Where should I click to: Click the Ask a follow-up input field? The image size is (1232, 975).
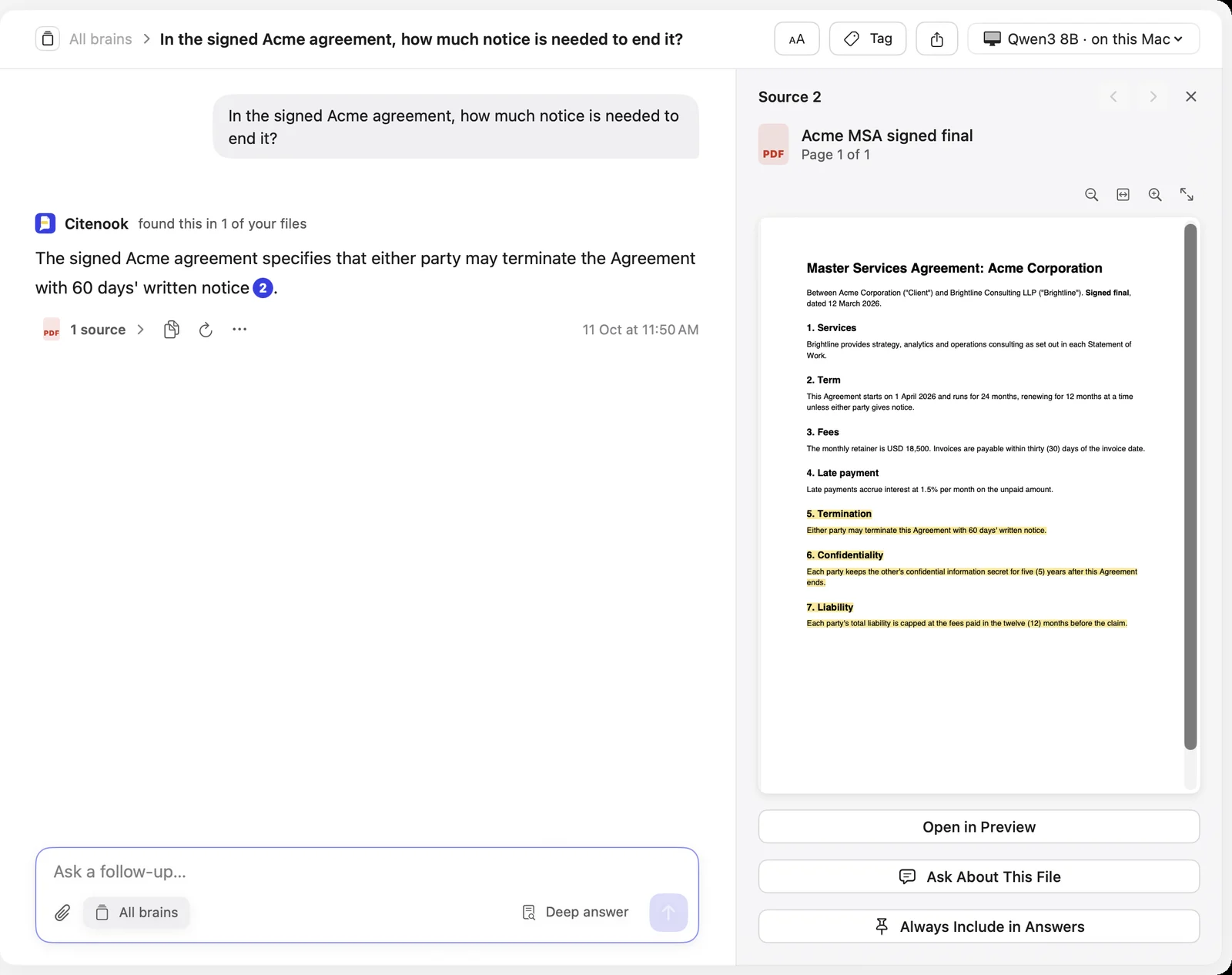click(x=367, y=872)
